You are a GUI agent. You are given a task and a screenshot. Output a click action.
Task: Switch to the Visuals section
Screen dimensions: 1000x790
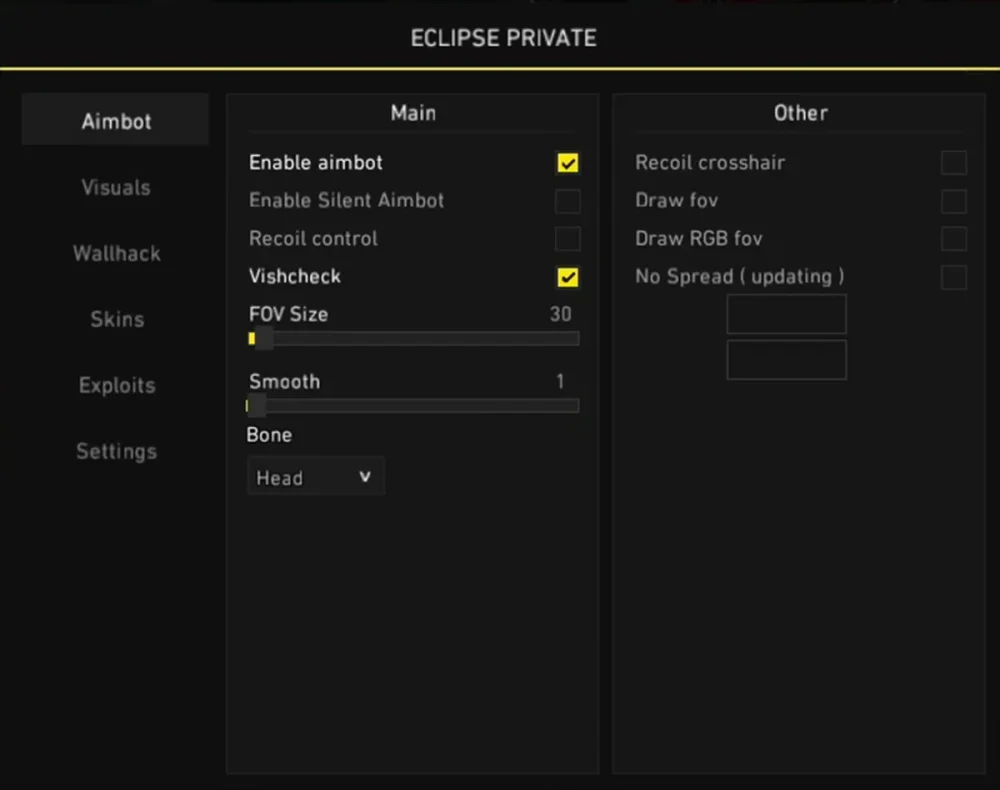116,187
